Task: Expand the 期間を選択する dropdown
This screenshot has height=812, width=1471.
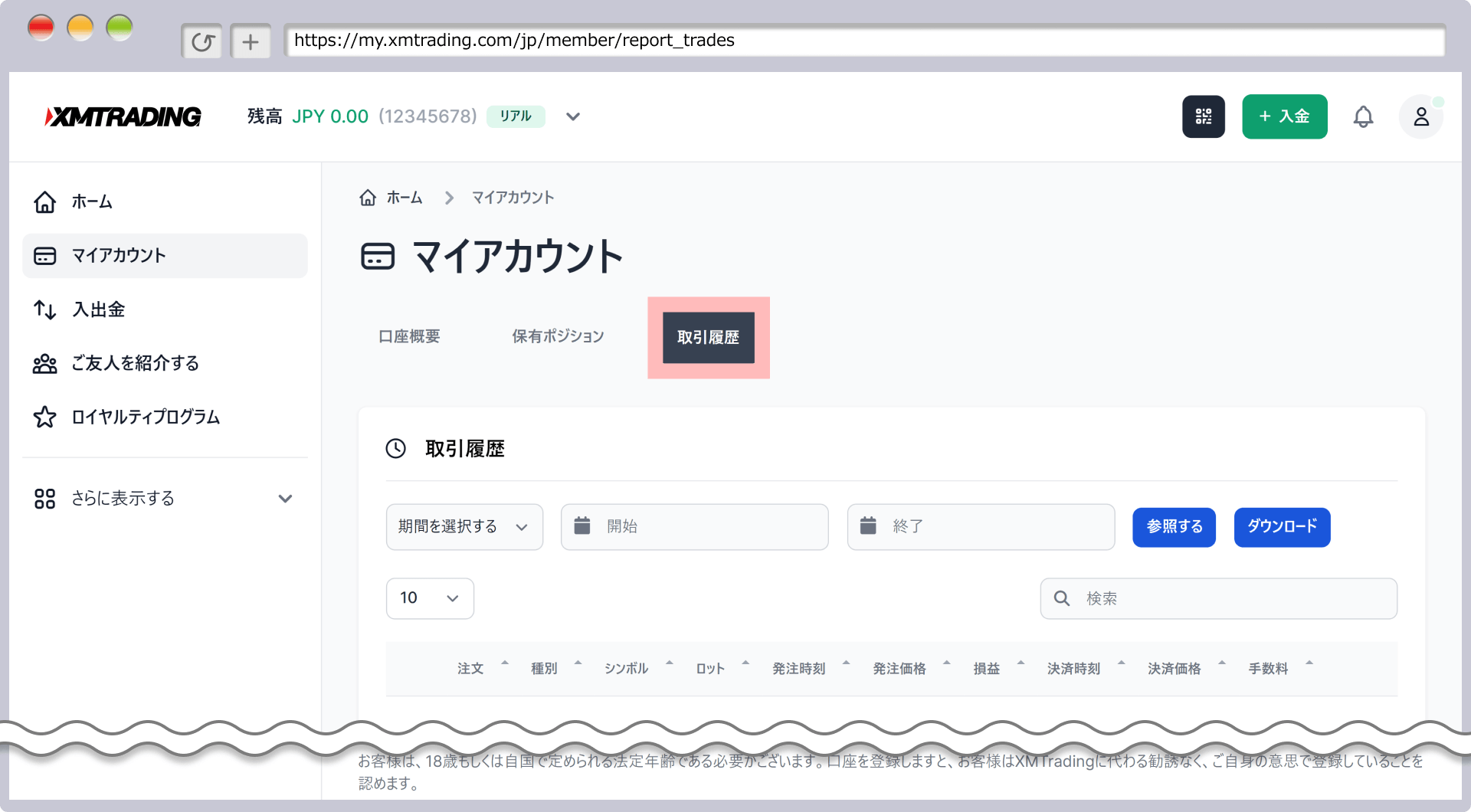Action: 464,526
